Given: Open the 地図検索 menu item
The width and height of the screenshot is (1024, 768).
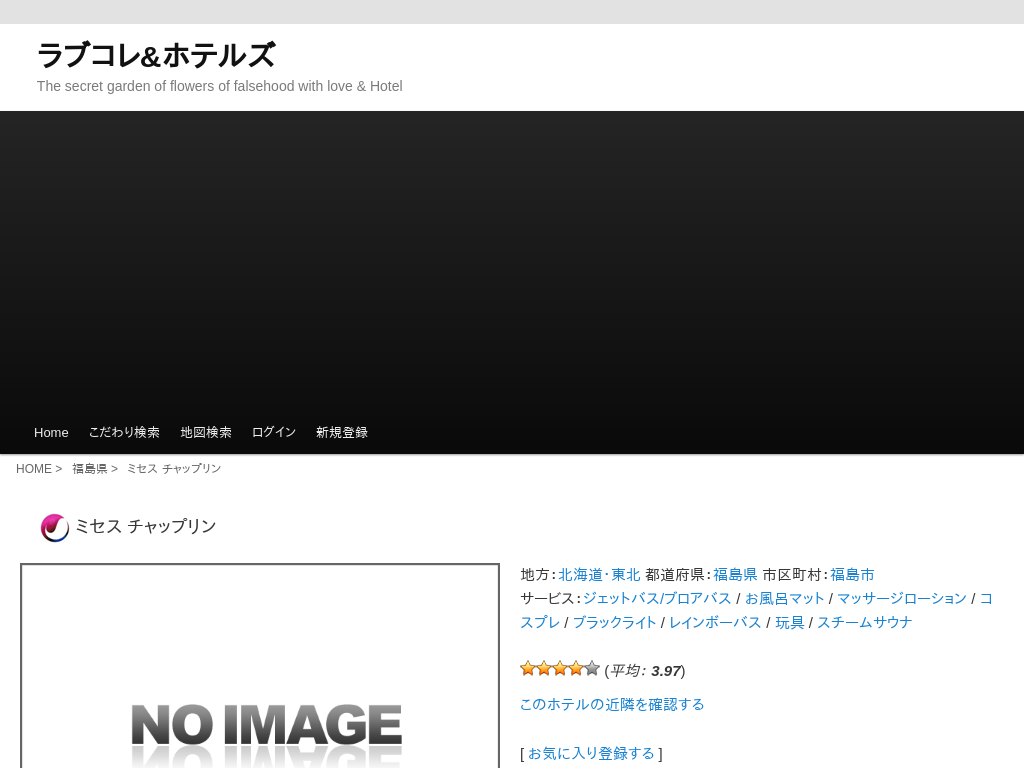Looking at the screenshot, I should pyautogui.click(x=206, y=432).
